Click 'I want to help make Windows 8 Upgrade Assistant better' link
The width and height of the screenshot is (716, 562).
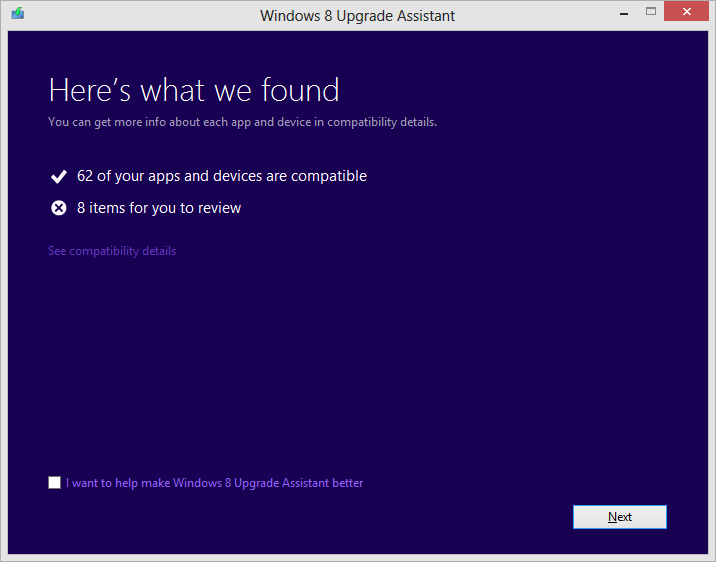tap(214, 483)
